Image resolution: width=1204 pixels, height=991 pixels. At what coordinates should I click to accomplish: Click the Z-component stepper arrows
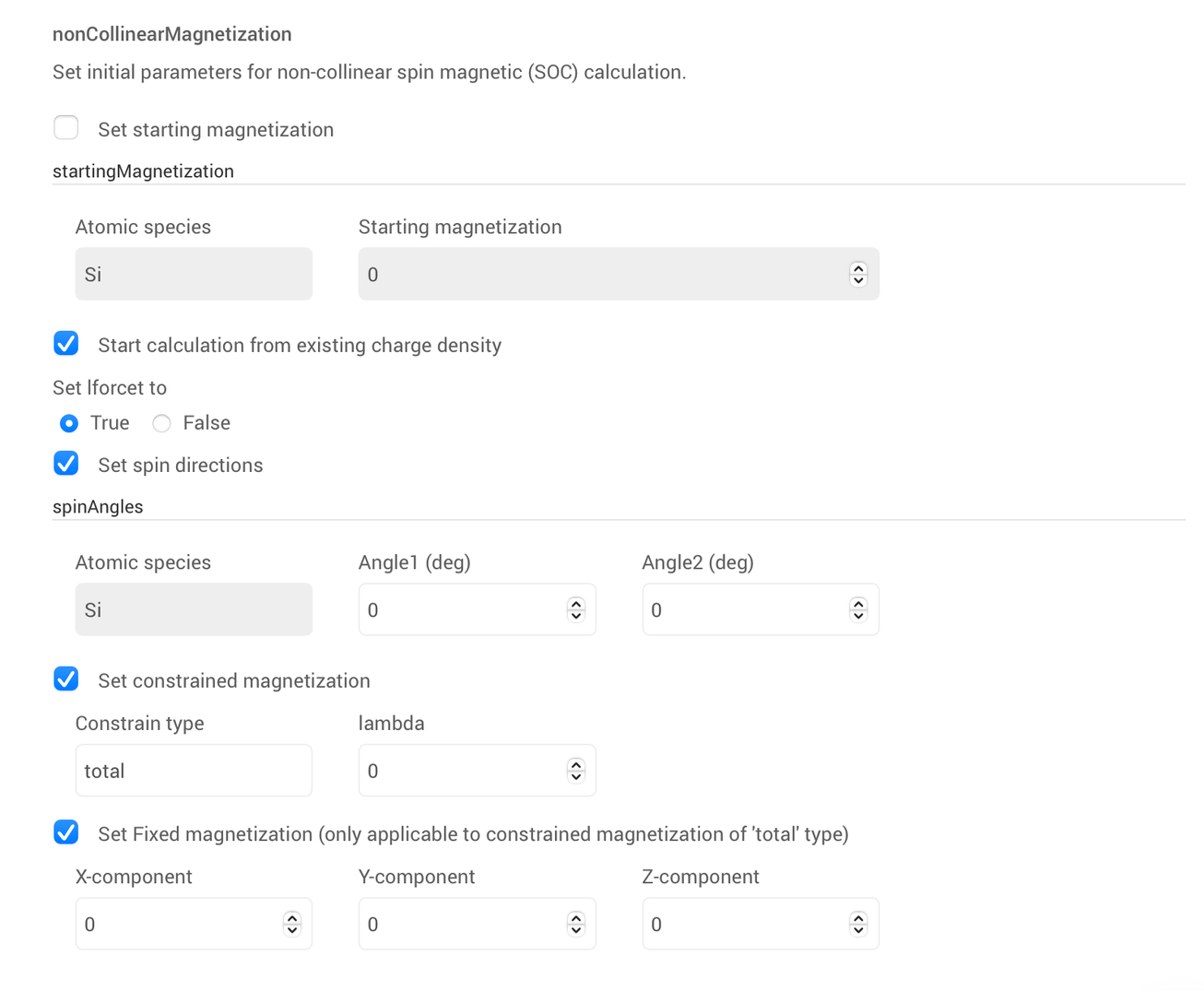[x=858, y=924]
